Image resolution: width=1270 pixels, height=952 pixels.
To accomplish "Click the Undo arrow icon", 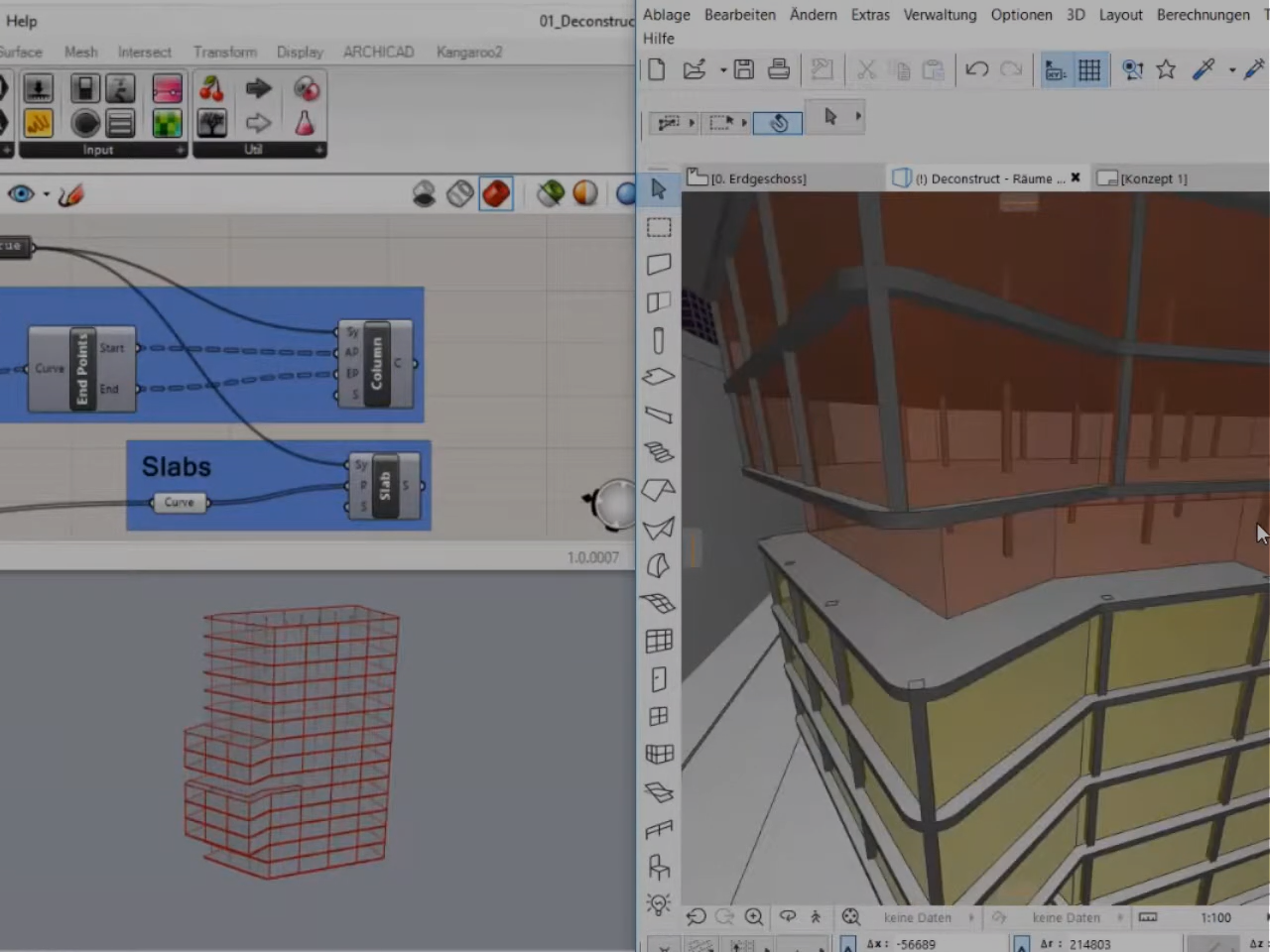I will coord(976,69).
